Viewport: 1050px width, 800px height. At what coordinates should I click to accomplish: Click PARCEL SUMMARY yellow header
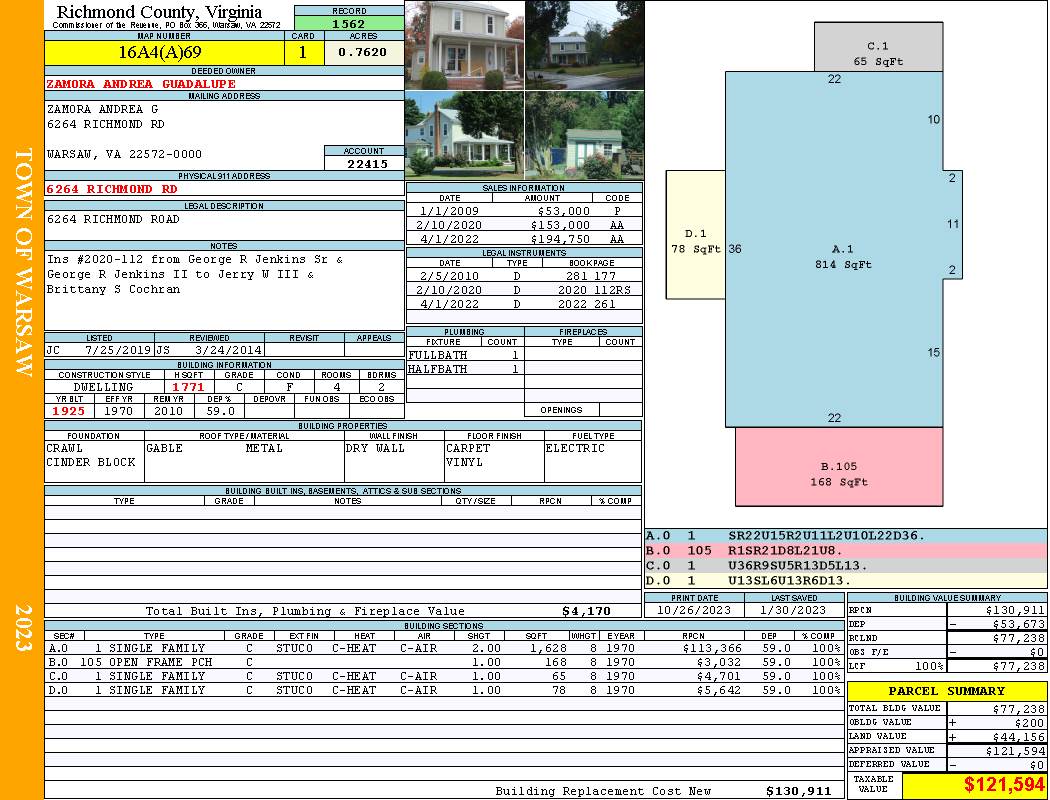tap(946, 691)
